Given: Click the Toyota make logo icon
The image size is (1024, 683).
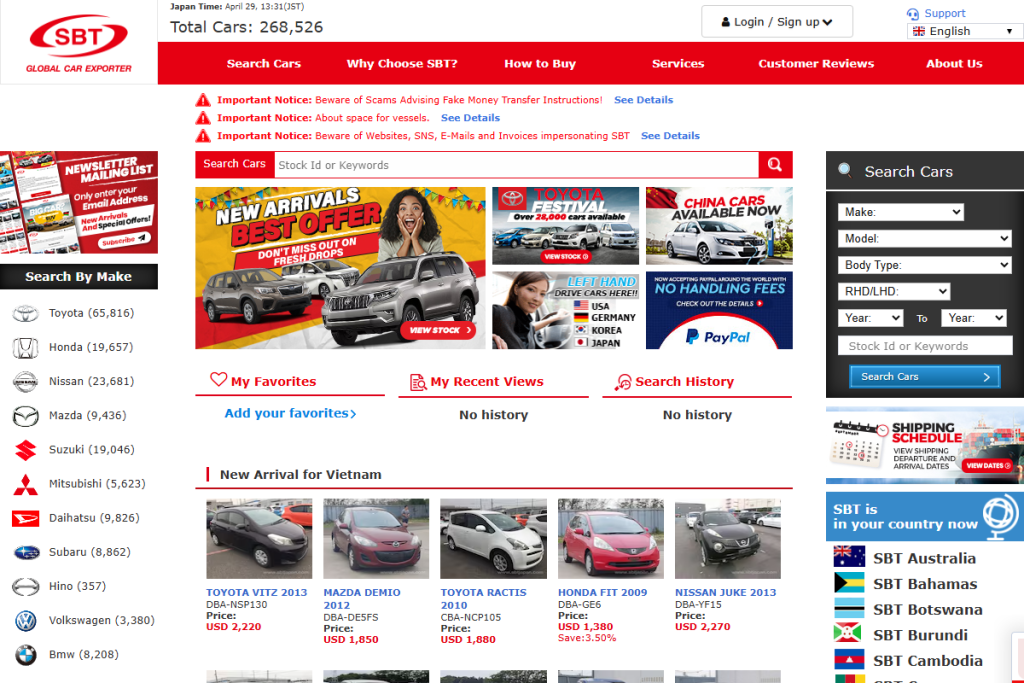Looking at the screenshot, I should point(26,313).
